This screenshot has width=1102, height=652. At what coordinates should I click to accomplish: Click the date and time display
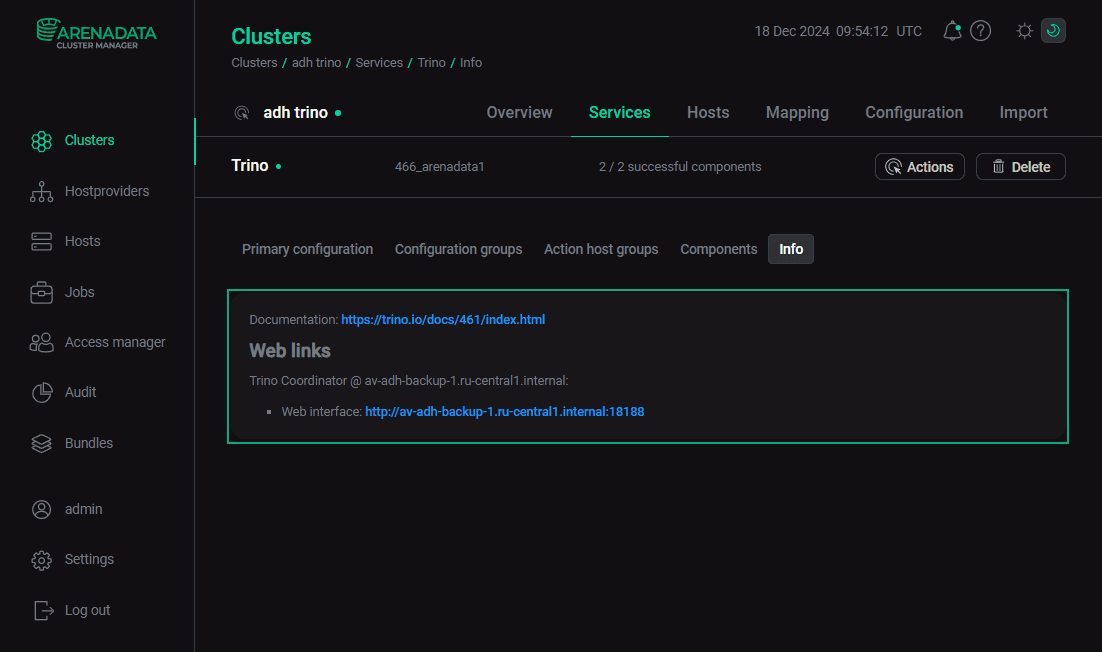pos(838,32)
